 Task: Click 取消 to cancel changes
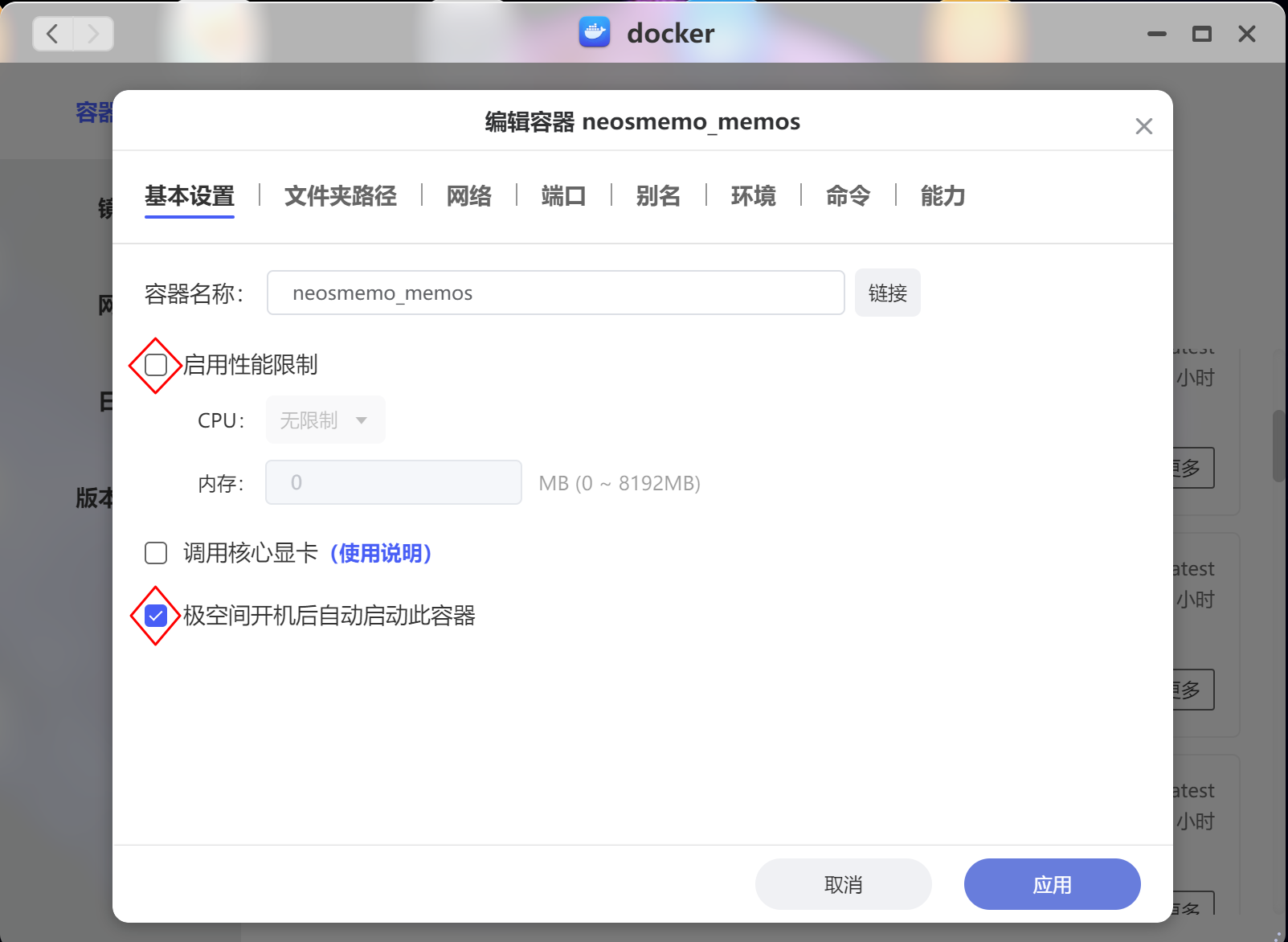(844, 884)
